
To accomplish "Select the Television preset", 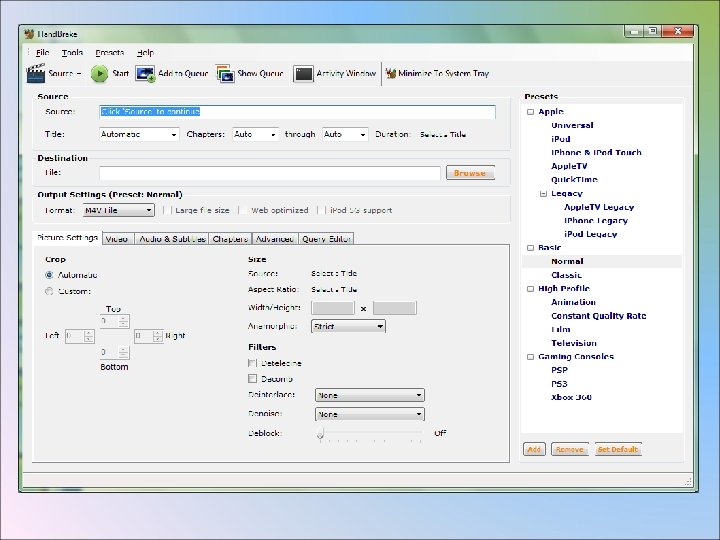I will 574,343.
